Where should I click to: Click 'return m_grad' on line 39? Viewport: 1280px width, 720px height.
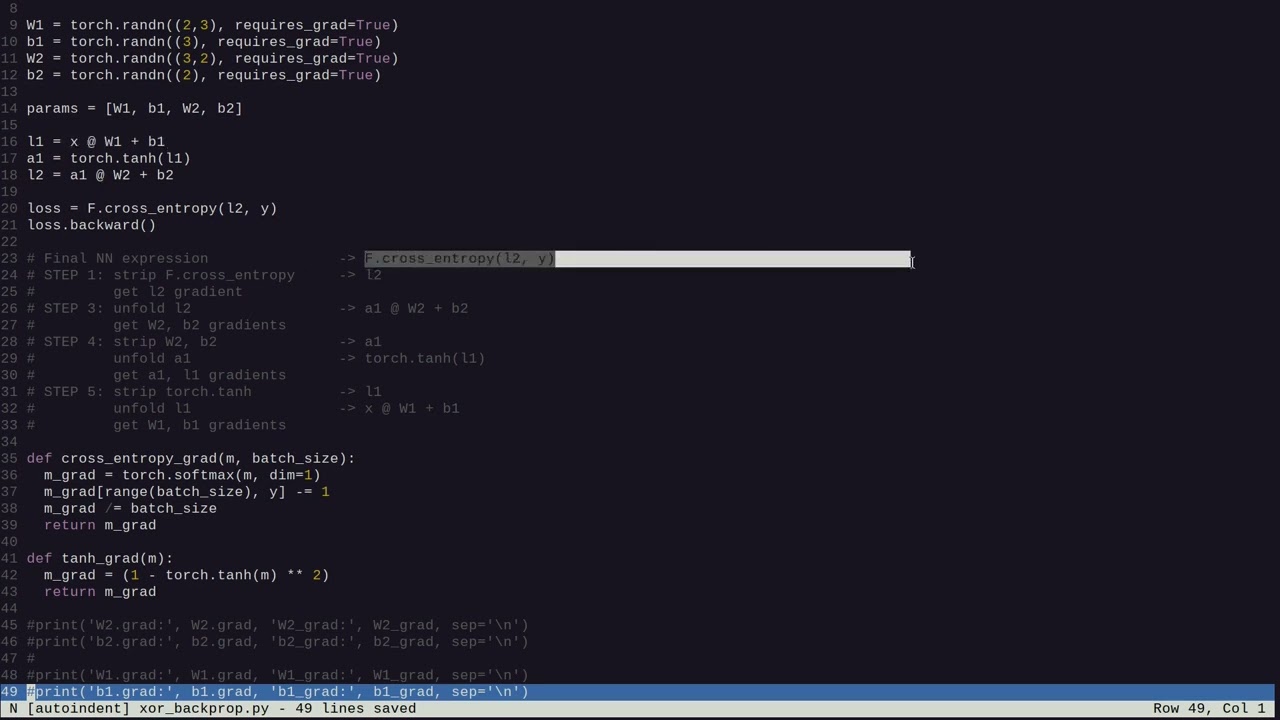[100, 525]
